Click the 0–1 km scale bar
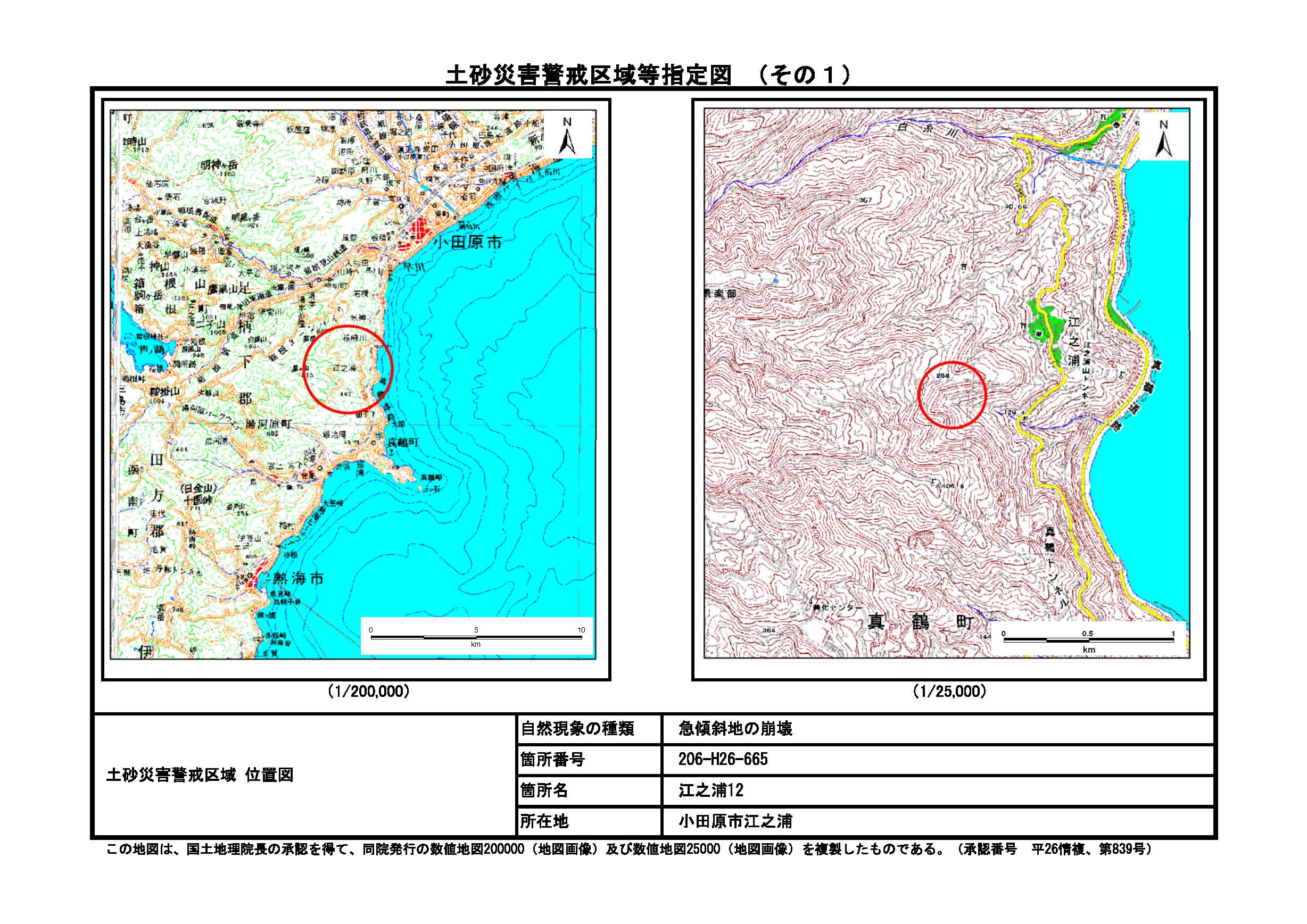Image resolution: width=1307 pixels, height=924 pixels. [x=1088, y=640]
